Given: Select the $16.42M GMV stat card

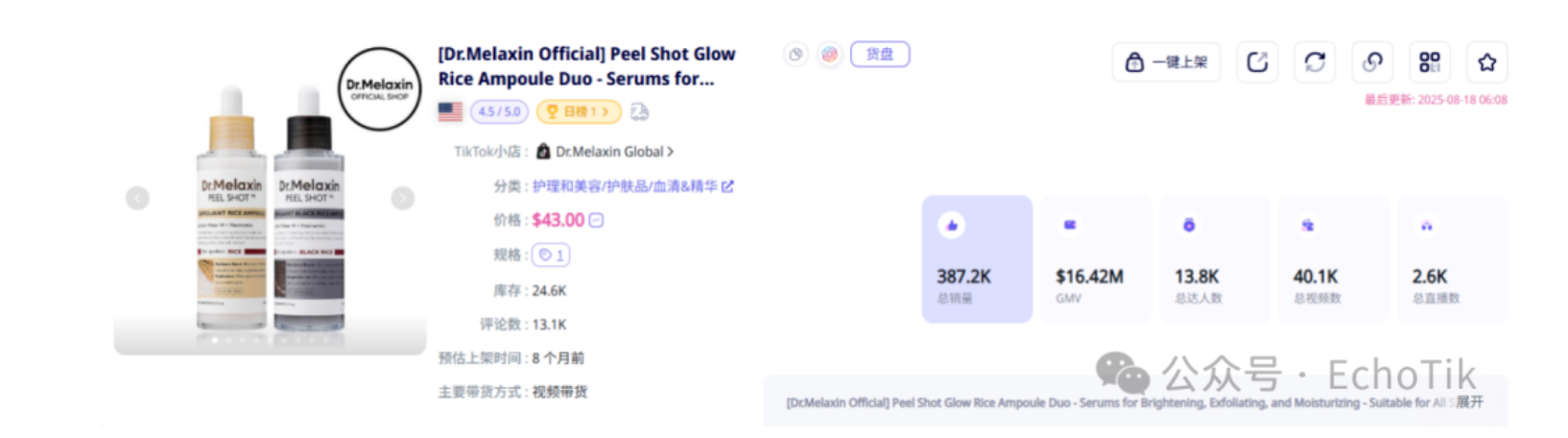Looking at the screenshot, I should click(x=1096, y=259).
